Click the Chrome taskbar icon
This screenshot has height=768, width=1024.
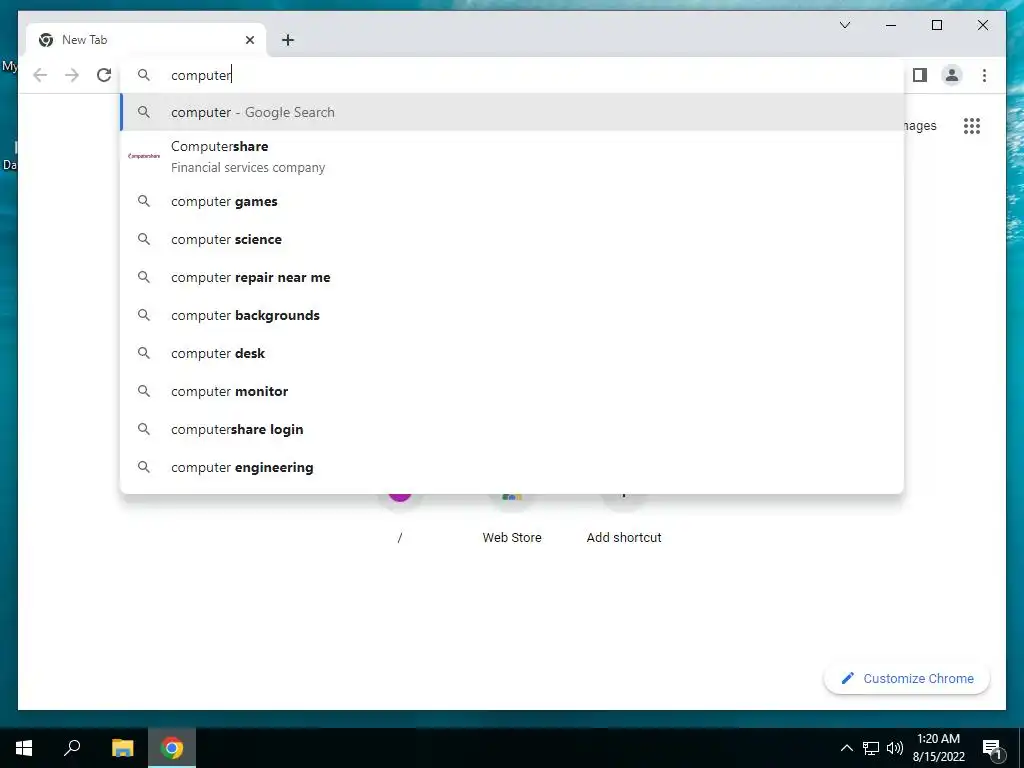click(x=172, y=748)
